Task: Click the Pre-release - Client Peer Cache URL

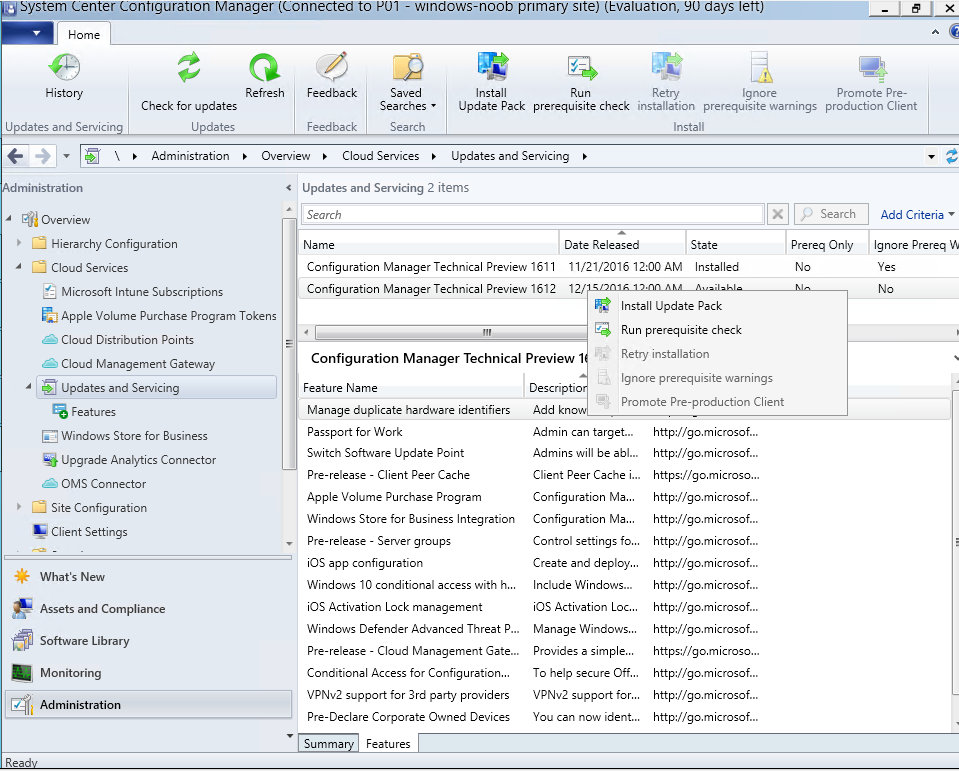Action: point(706,474)
